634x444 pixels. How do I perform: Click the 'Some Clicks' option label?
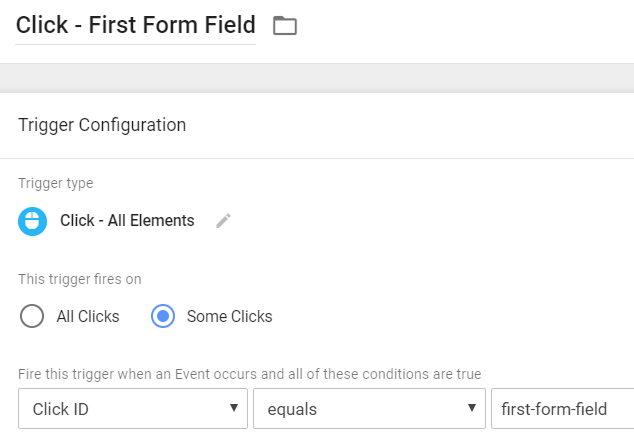229,316
